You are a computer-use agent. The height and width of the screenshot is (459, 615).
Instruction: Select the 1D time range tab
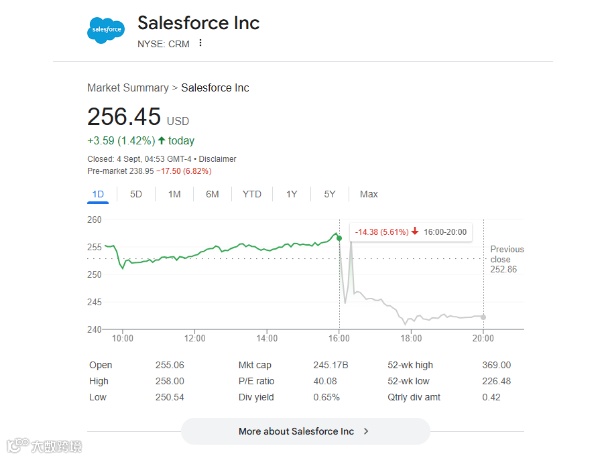[98, 194]
